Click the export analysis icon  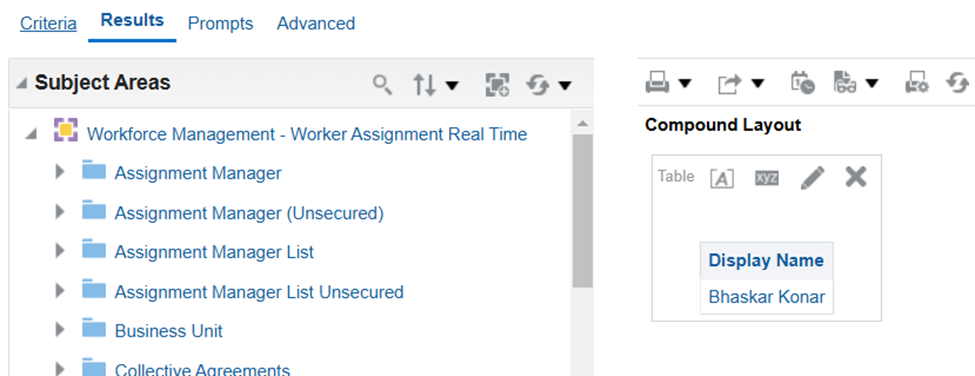tap(730, 83)
